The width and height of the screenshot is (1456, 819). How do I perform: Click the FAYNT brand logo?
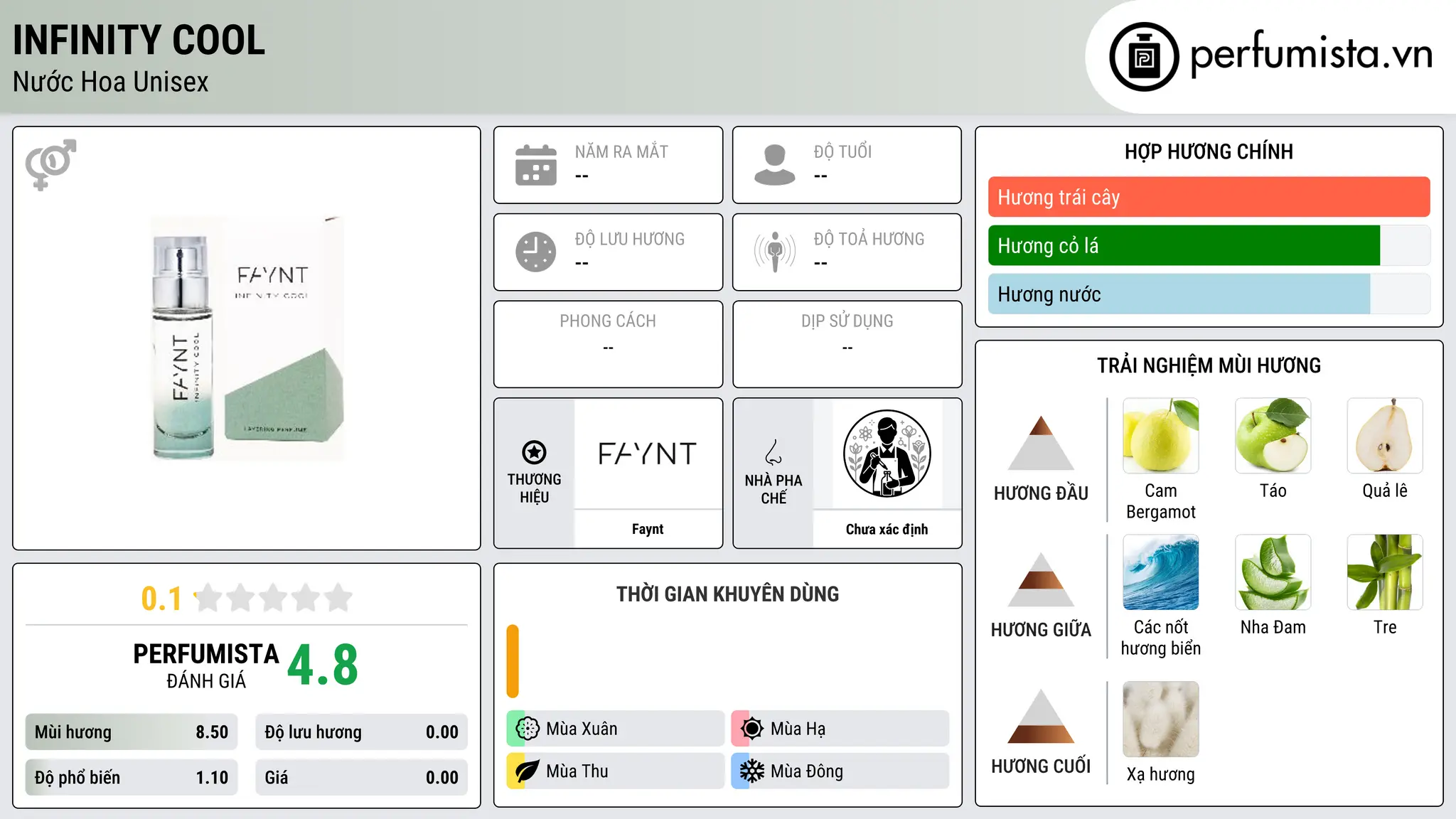pos(648,454)
